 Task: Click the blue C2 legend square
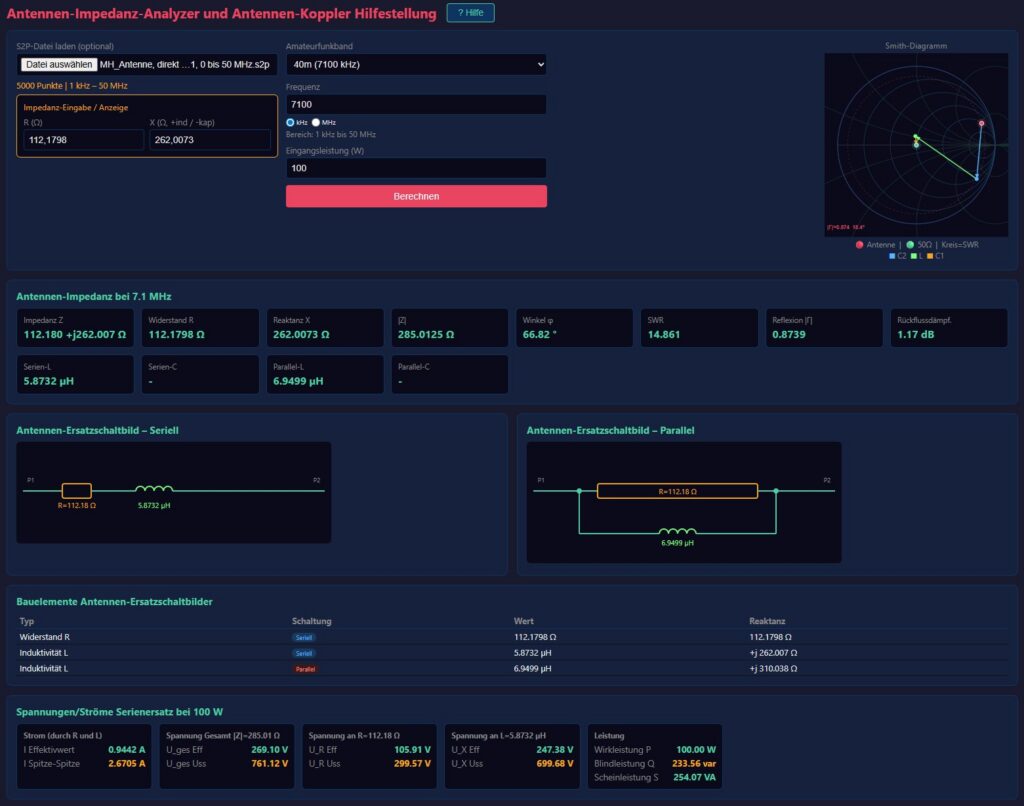tap(892, 255)
